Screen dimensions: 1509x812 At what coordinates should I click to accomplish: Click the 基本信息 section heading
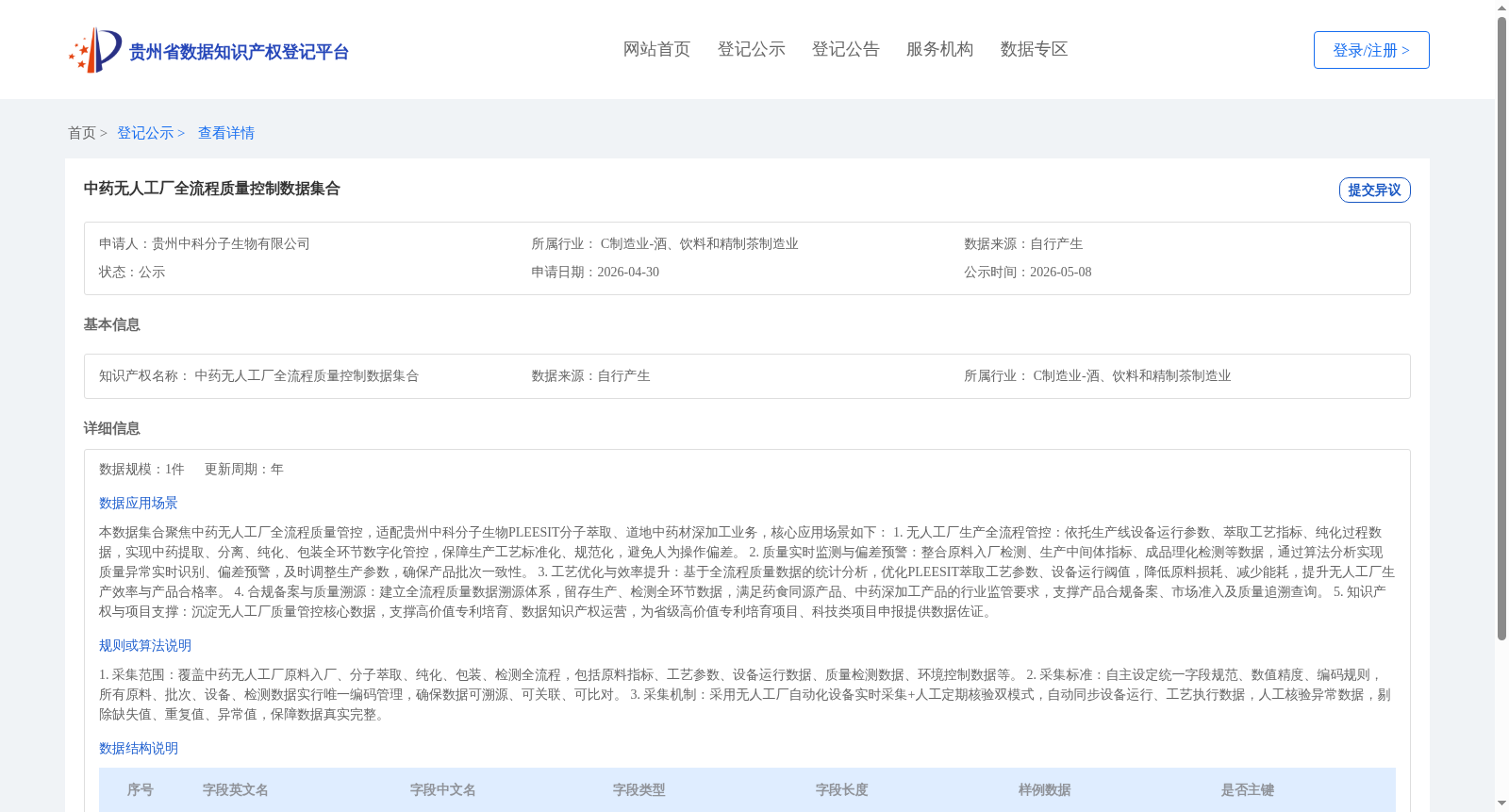(111, 324)
